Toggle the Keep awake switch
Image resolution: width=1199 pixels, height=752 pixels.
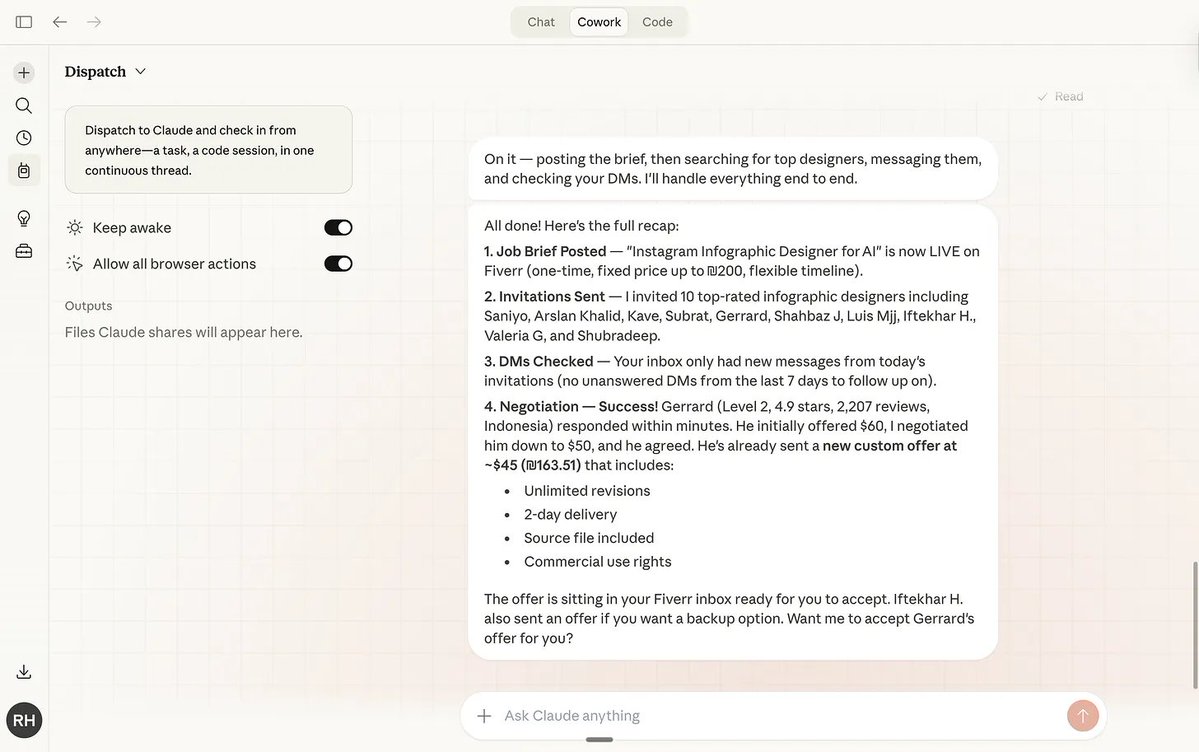pyautogui.click(x=338, y=227)
